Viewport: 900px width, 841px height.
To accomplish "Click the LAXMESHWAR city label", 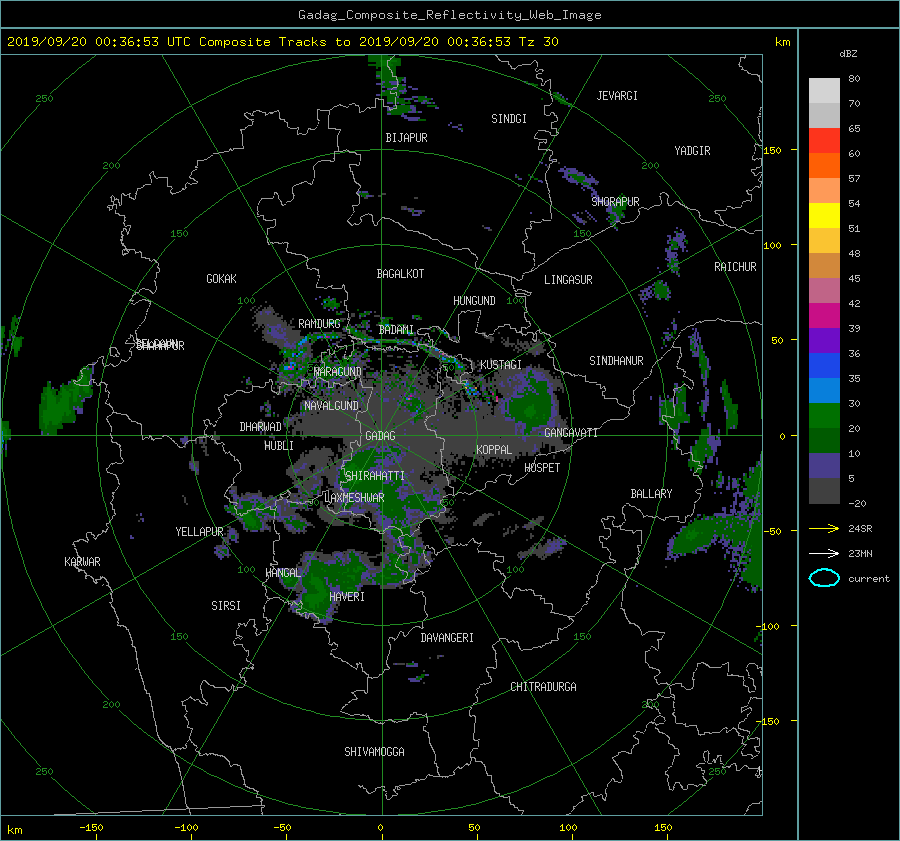I will pyautogui.click(x=354, y=498).
